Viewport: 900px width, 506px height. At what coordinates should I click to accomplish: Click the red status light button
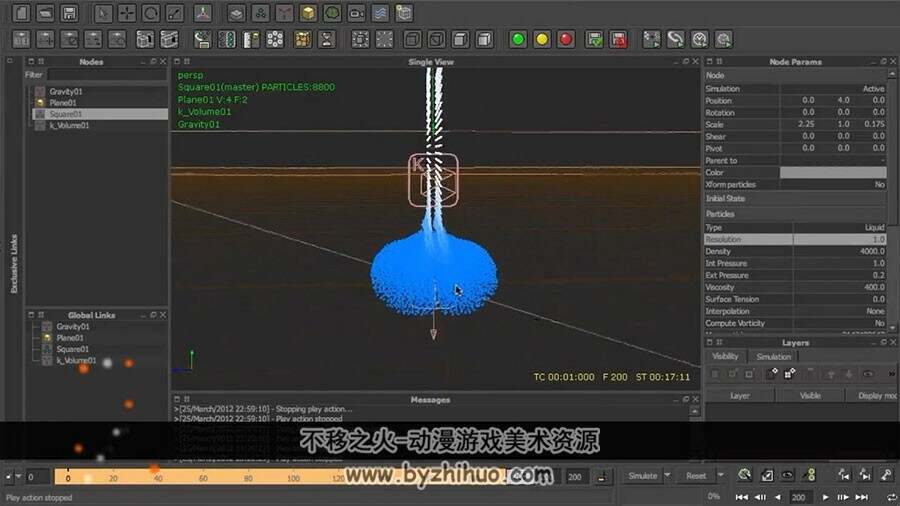(x=566, y=39)
